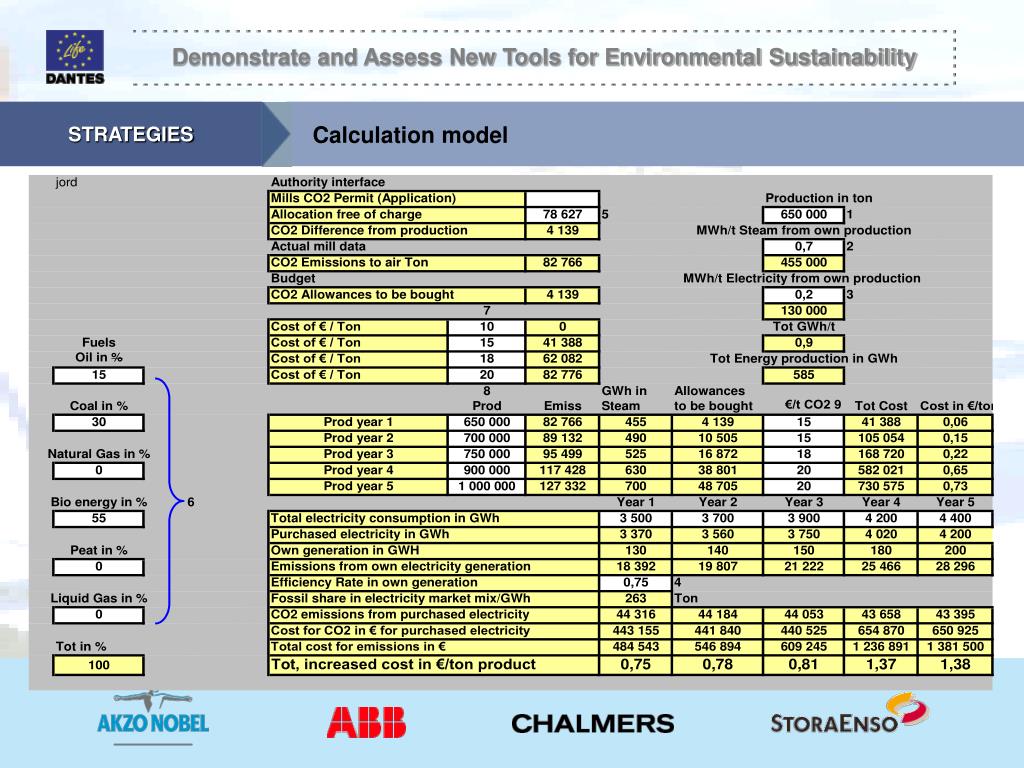
Task: Click the cost result cell 82 776
Action: point(562,375)
